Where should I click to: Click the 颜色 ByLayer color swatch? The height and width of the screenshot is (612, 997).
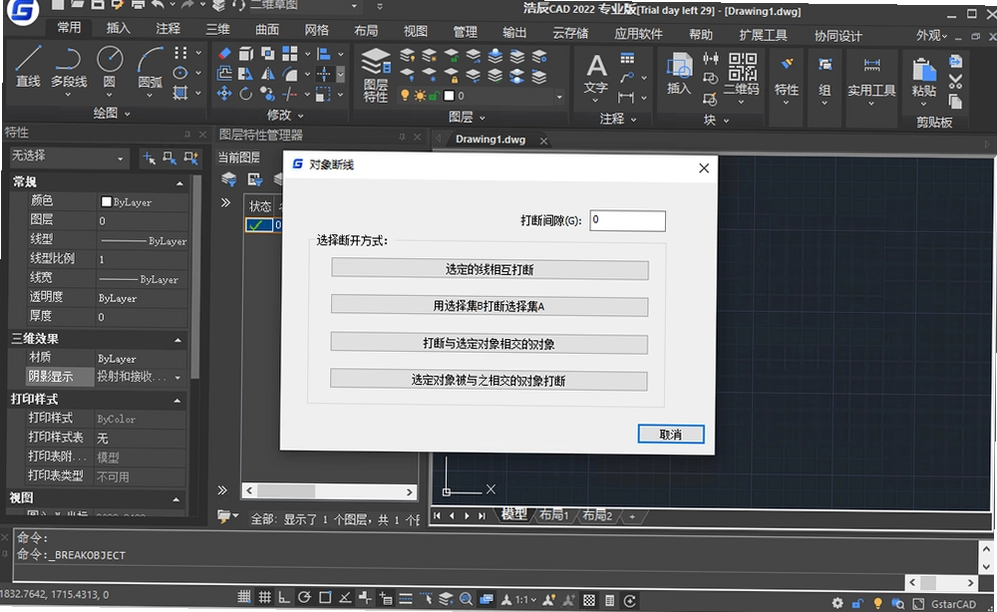106,202
